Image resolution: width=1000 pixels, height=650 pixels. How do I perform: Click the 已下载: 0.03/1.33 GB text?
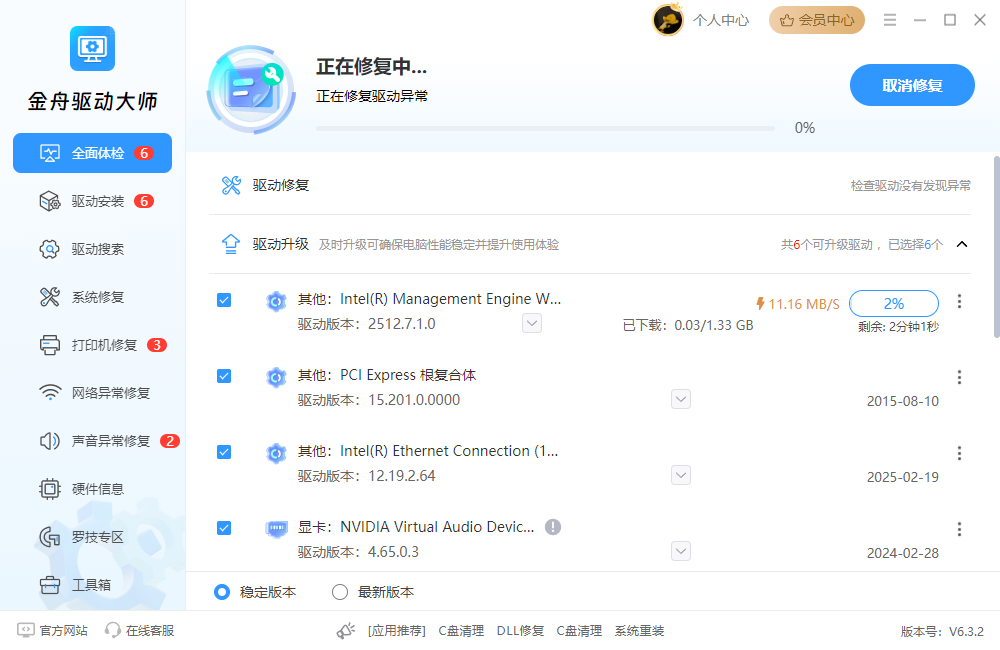tap(688, 325)
